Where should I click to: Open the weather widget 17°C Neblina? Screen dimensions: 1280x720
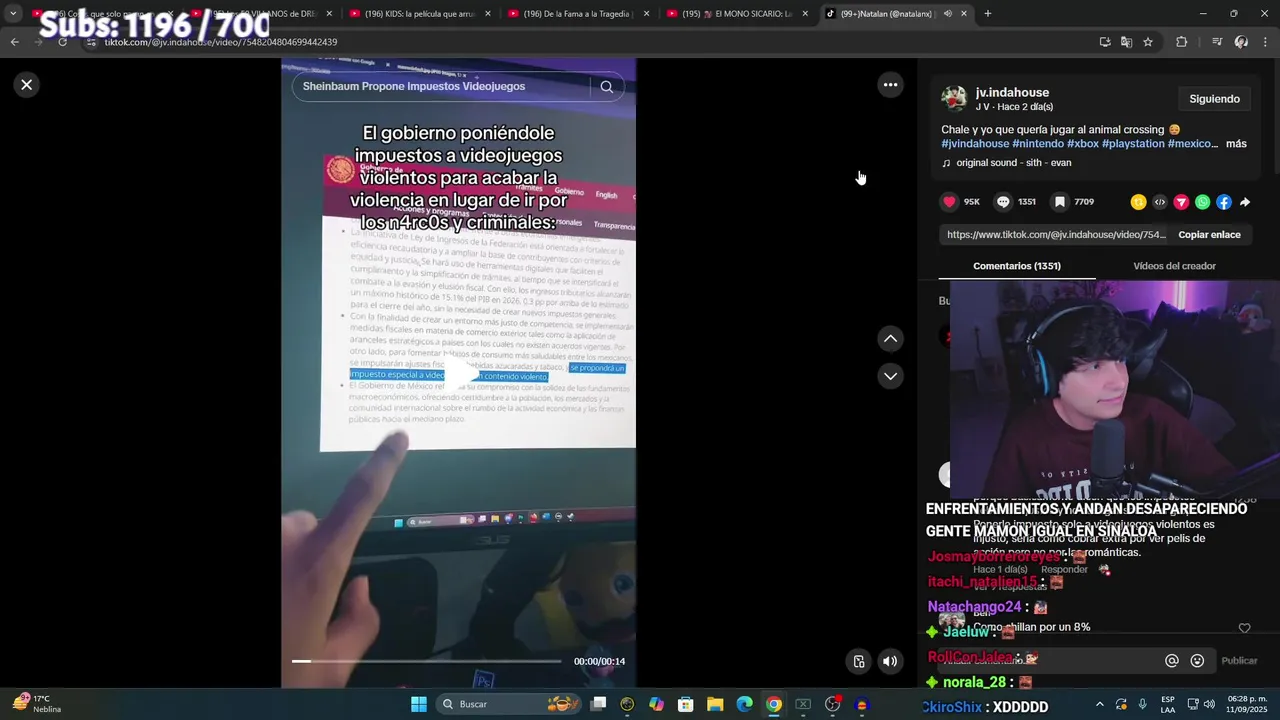(x=36, y=704)
